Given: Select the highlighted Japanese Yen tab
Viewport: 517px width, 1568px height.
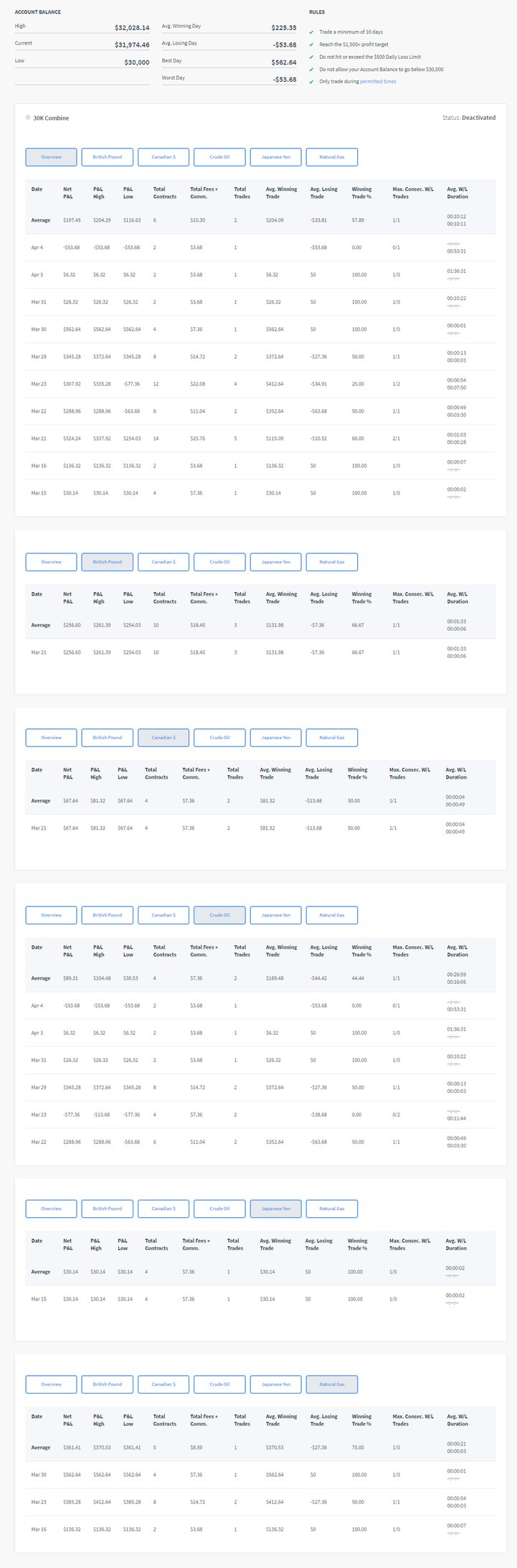Looking at the screenshot, I should point(275,1208).
